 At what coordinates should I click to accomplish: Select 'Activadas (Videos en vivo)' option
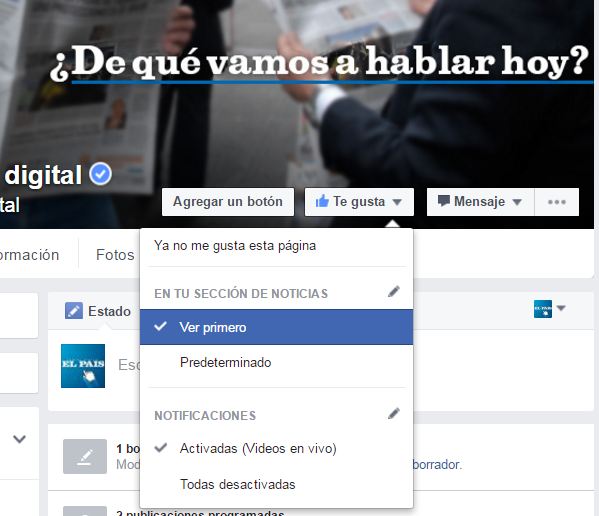click(x=276, y=448)
